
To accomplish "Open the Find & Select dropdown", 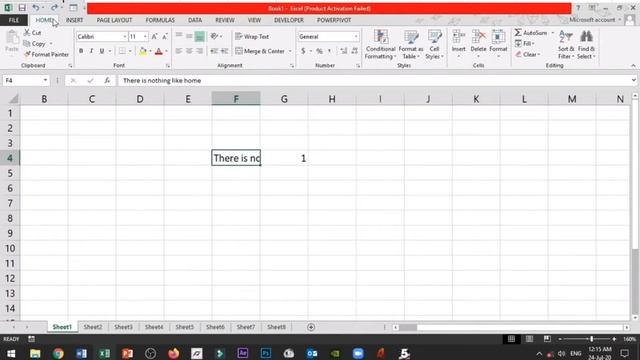I will tap(587, 45).
